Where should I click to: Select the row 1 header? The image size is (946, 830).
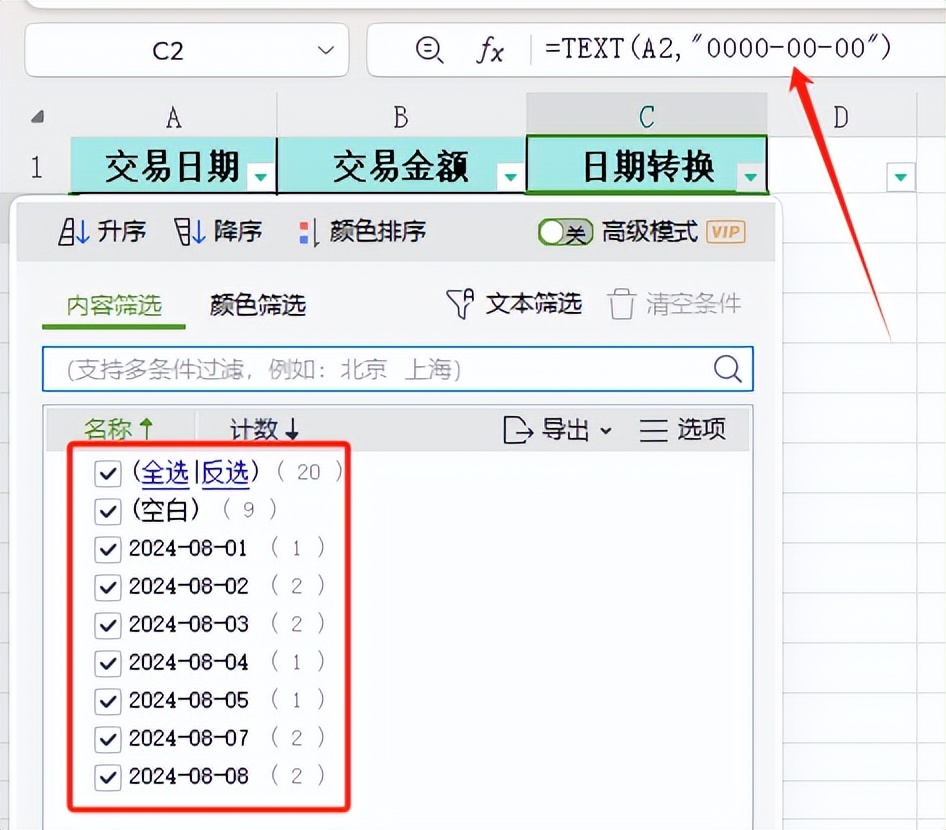(37, 167)
